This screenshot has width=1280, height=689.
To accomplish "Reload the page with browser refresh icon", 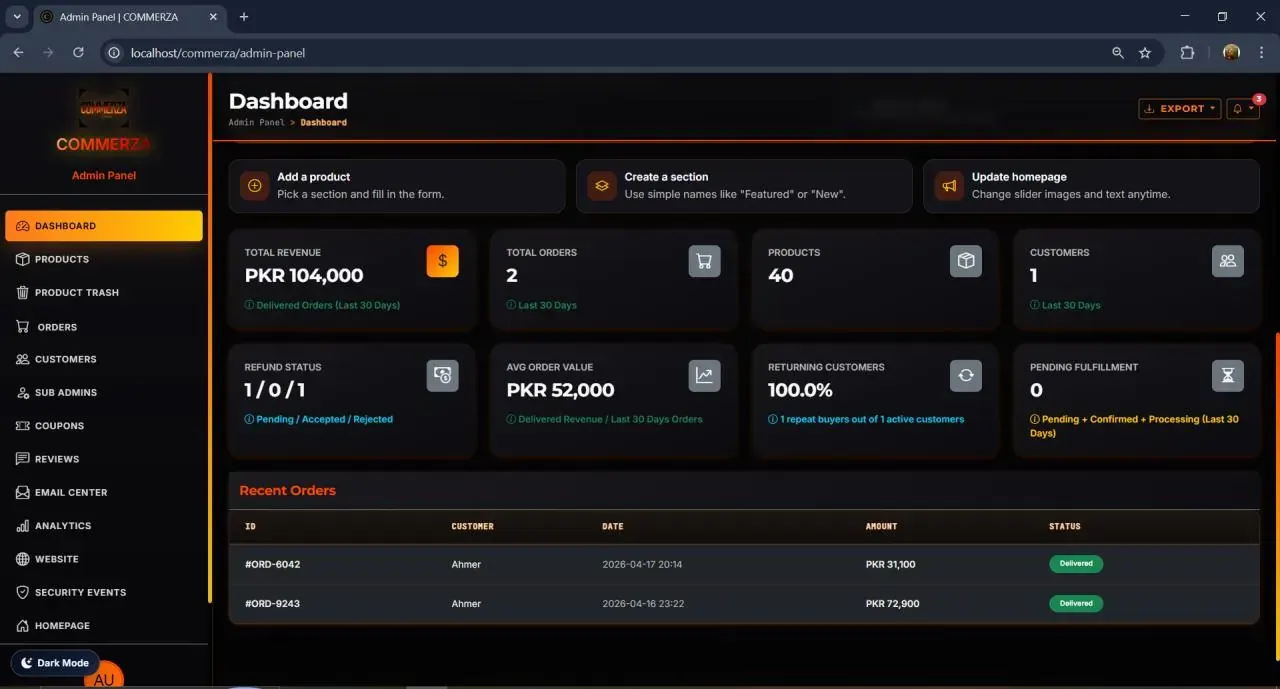I will [78, 53].
